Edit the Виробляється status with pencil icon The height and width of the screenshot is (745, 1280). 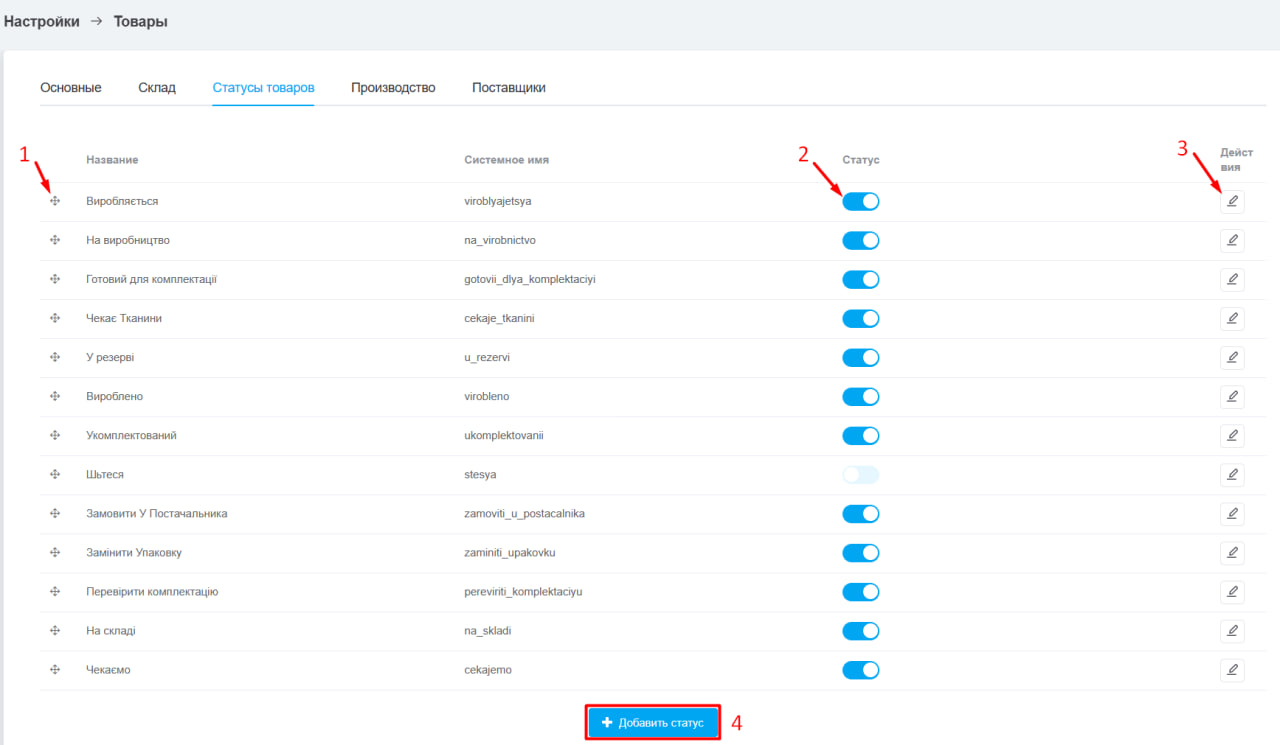point(1232,201)
